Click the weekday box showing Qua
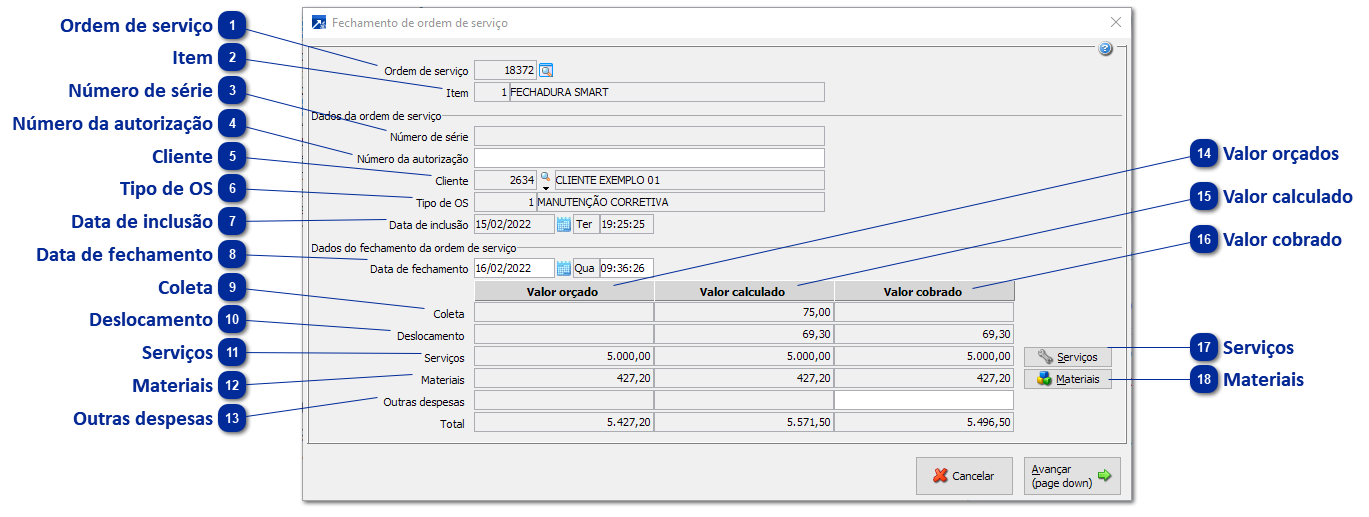Viewport: 1369px width, 517px height. point(585,268)
